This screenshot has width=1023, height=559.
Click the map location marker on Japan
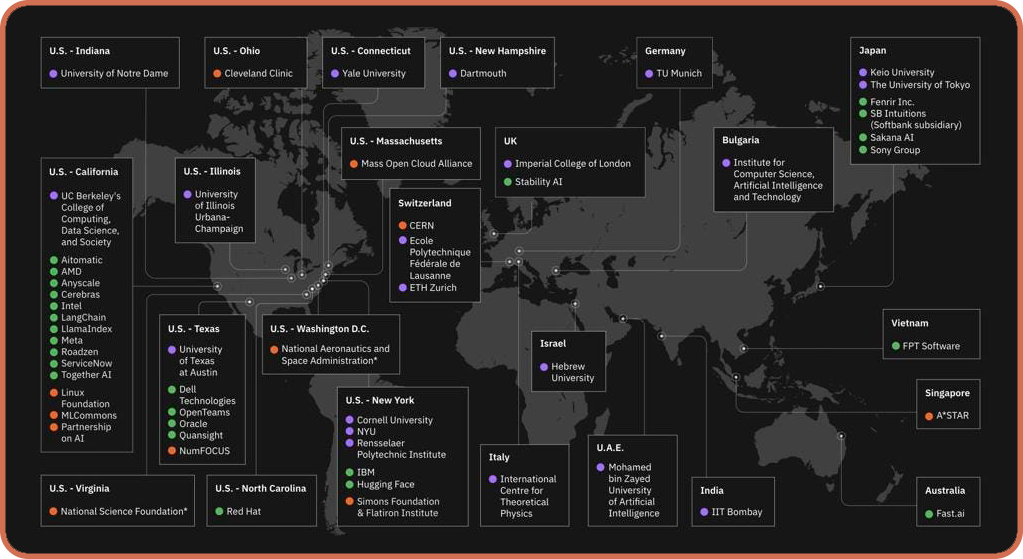(x=821, y=286)
